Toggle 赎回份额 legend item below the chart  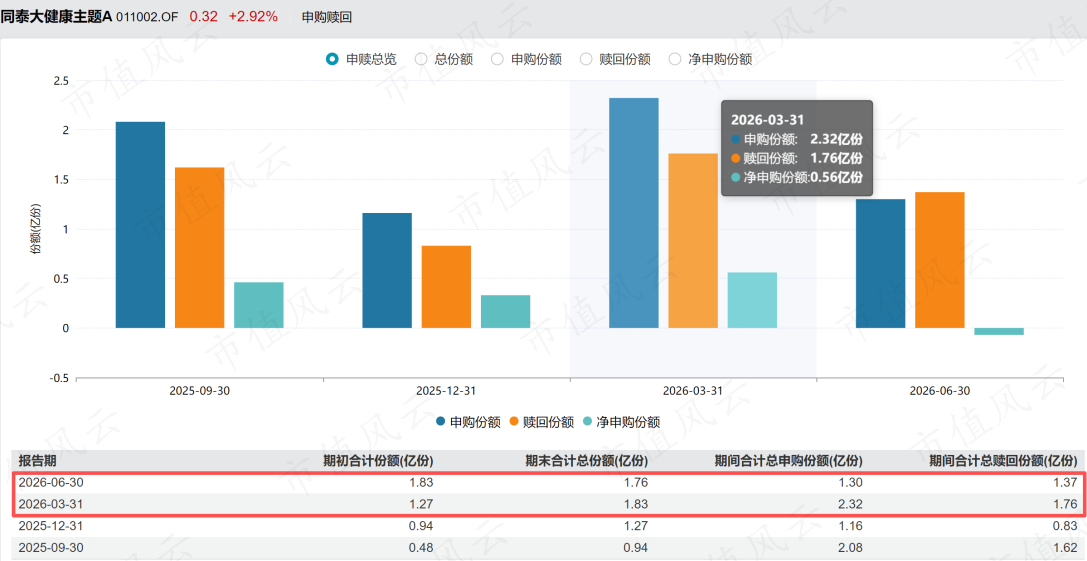point(541,422)
